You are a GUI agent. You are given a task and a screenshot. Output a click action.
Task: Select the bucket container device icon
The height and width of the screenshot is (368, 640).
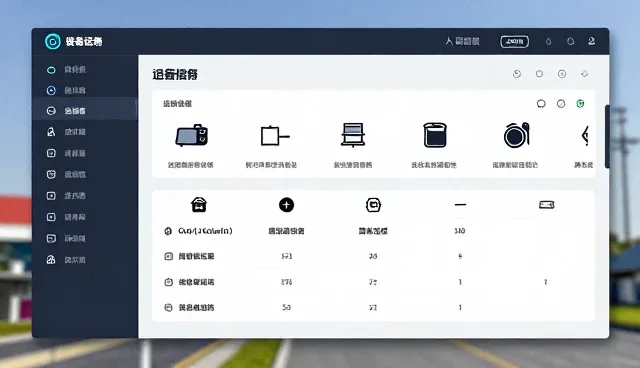point(435,135)
